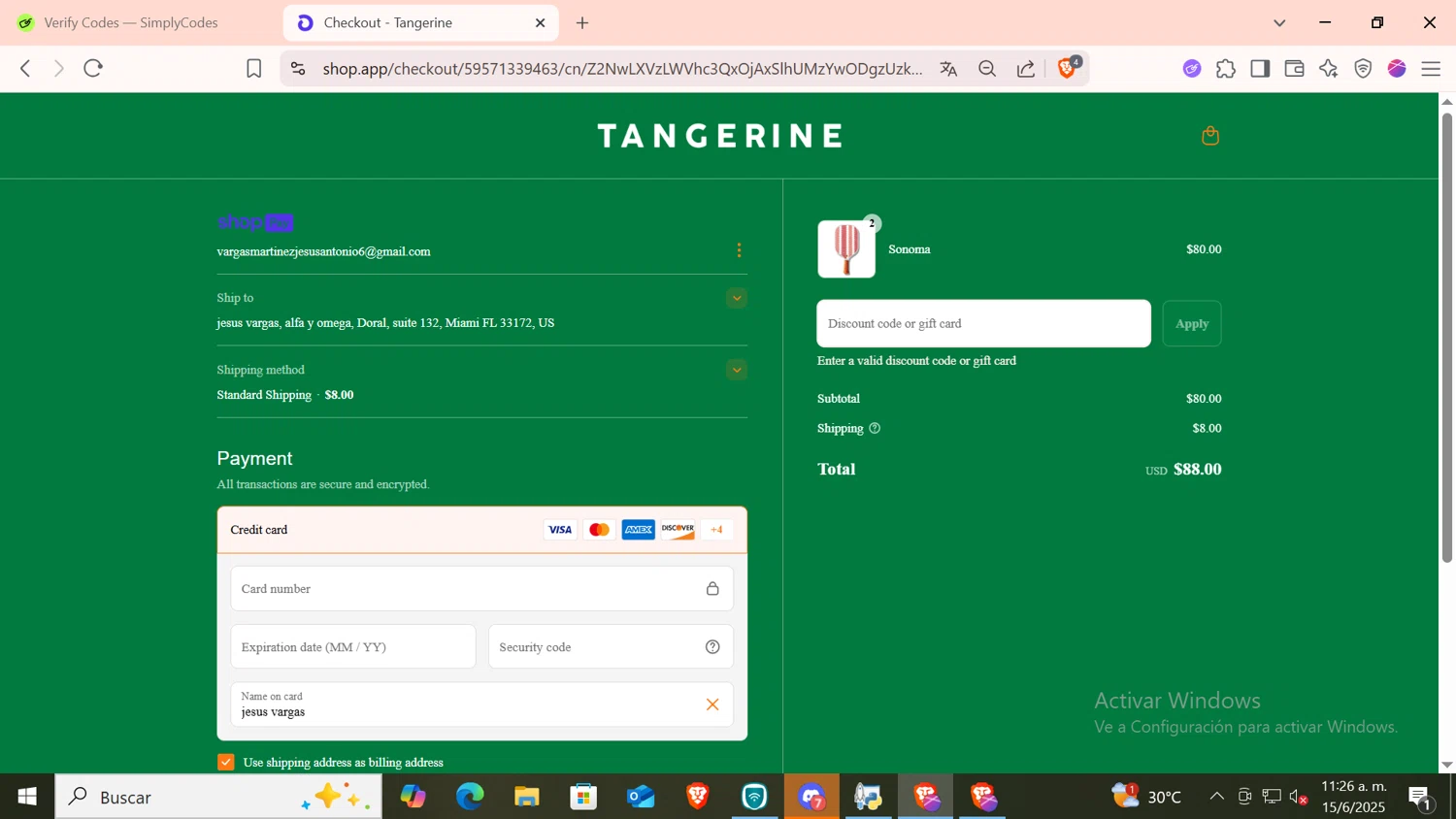This screenshot has width=1456, height=819.
Task: Open the tab search dropdown
Action: pyautogui.click(x=1279, y=22)
